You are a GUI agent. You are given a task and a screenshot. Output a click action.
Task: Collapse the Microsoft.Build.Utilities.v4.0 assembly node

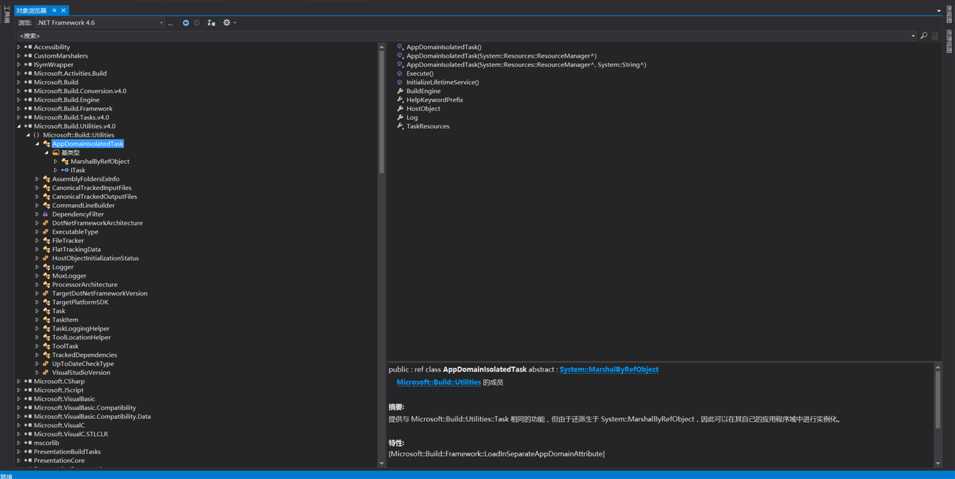(x=19, y=126)
